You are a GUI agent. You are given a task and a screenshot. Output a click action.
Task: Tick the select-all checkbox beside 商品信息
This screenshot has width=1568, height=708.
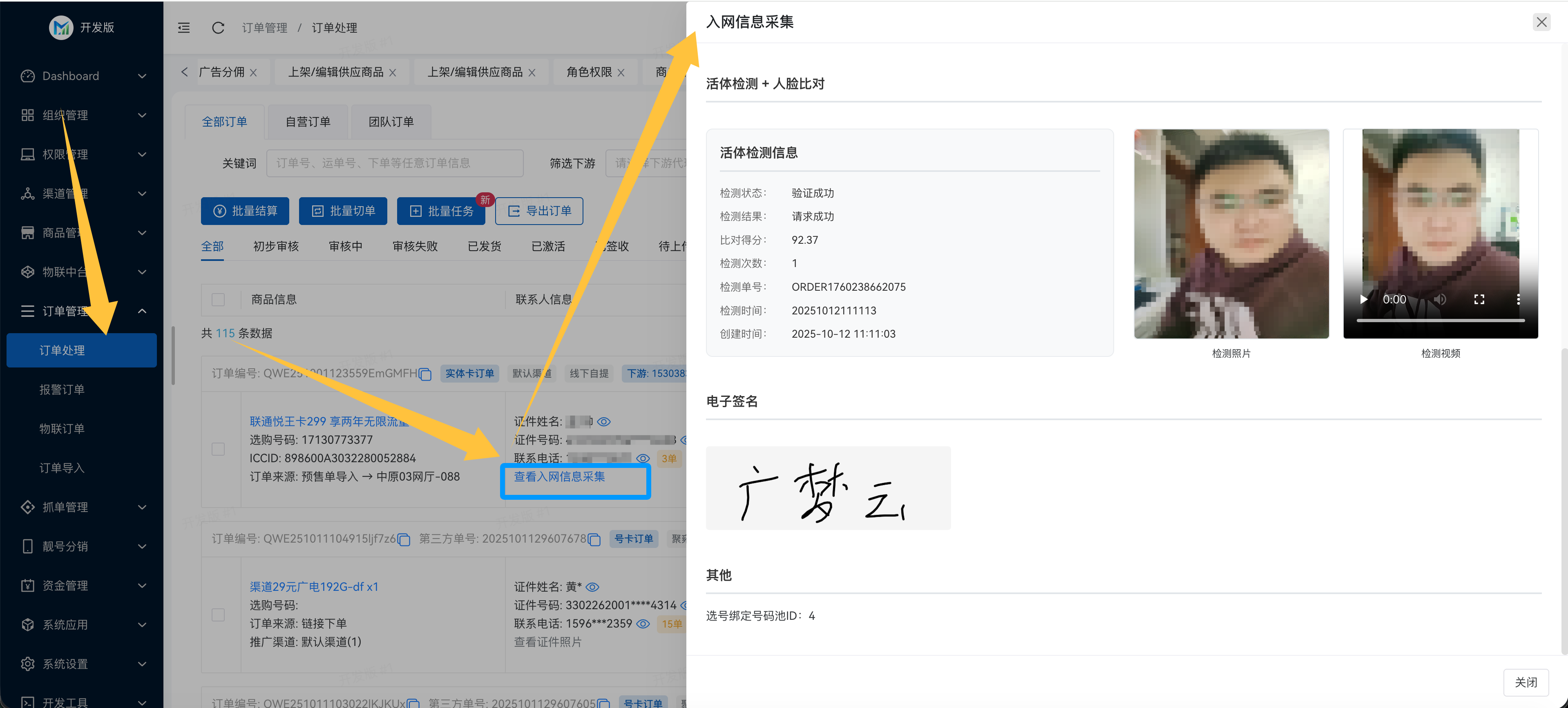[218, 299]
